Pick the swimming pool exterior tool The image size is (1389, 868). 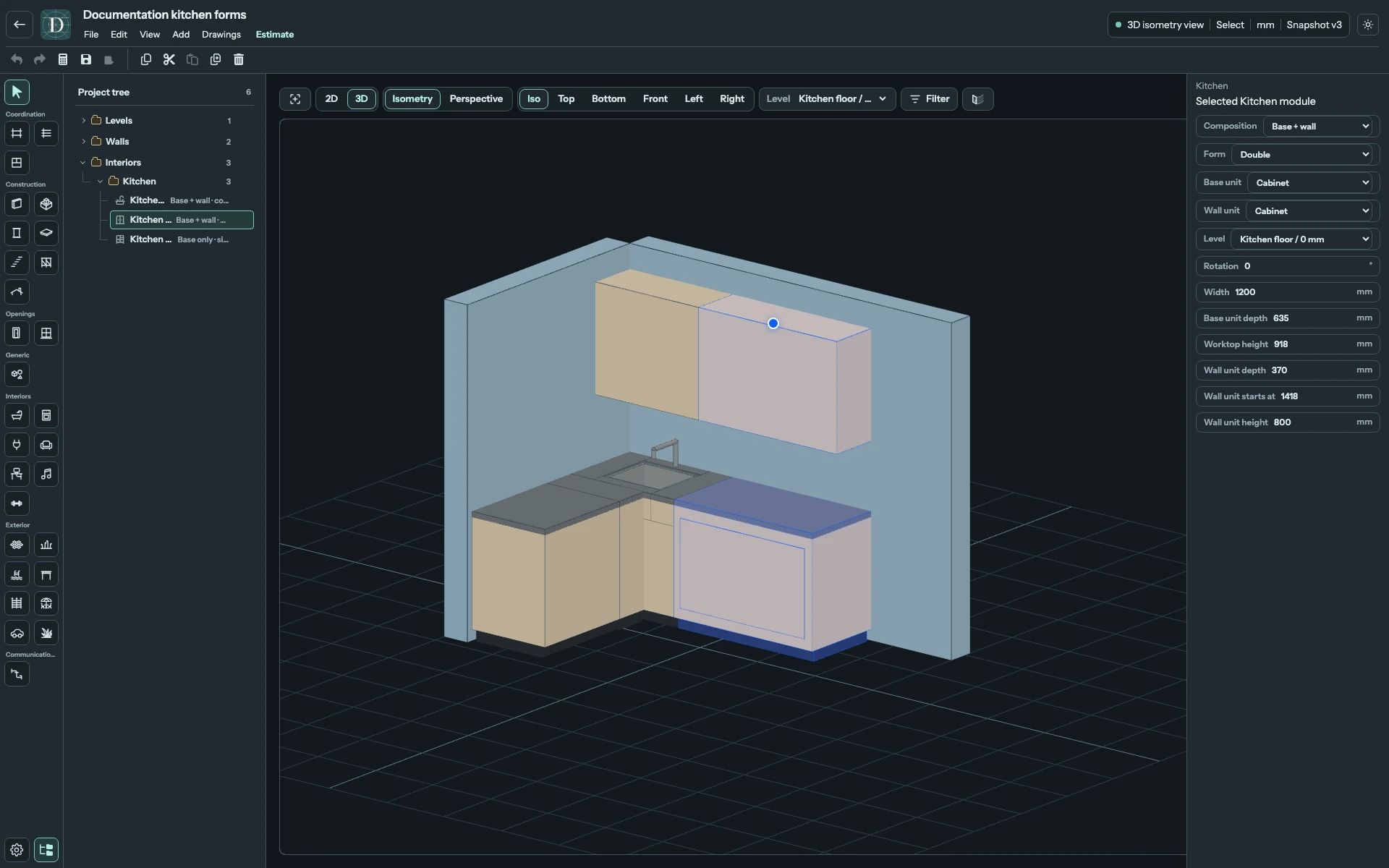click(x=17, y=574)
